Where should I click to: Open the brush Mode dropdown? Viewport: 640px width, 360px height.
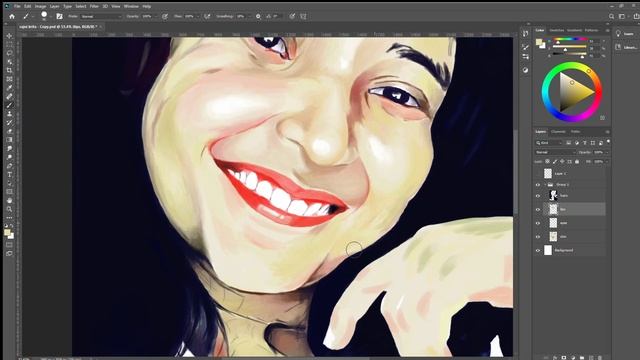click(x=101, y=16)
